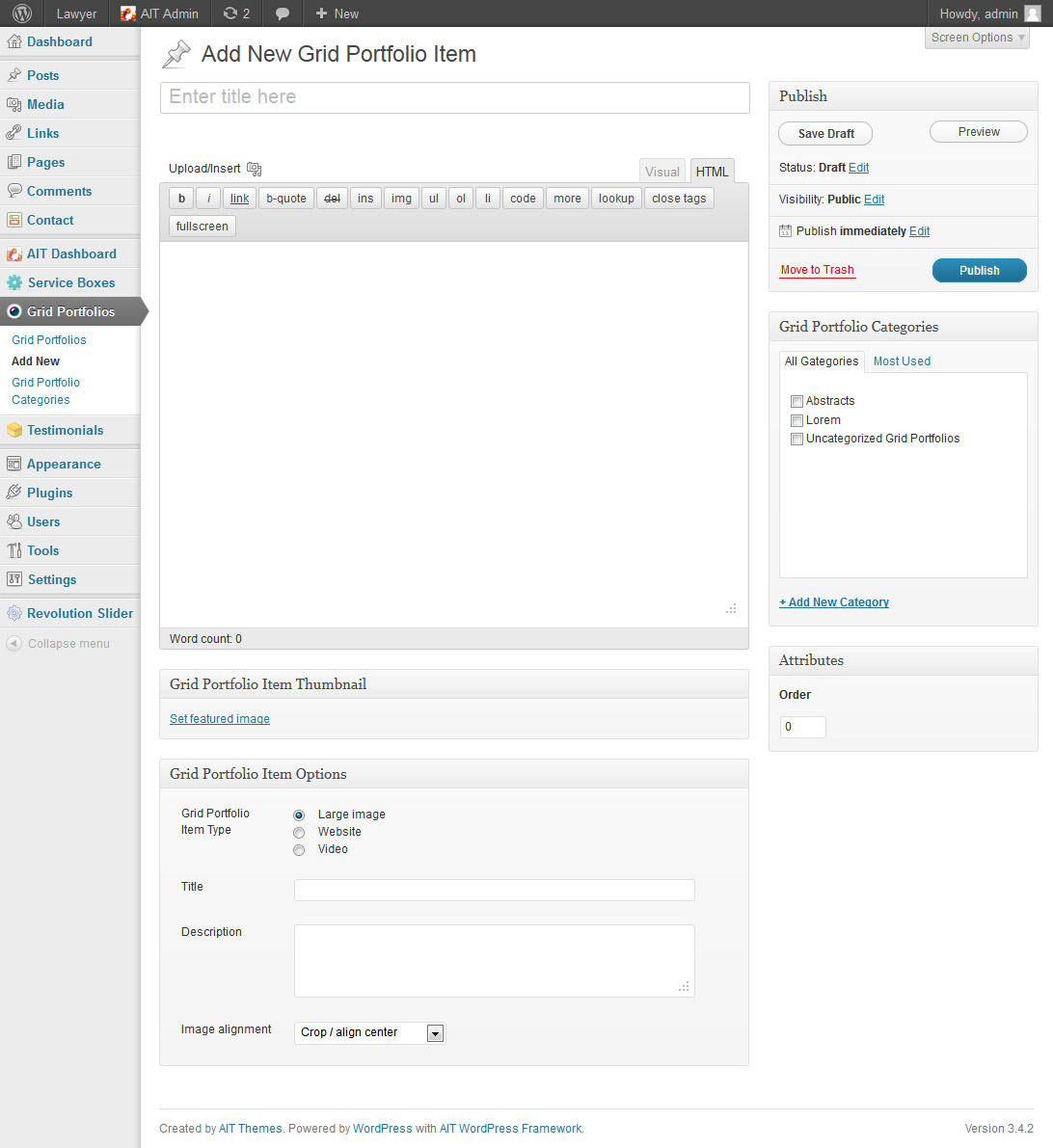Expand the Screen Options panel
1053x1148 pixels.
click(x=977, y=38)
